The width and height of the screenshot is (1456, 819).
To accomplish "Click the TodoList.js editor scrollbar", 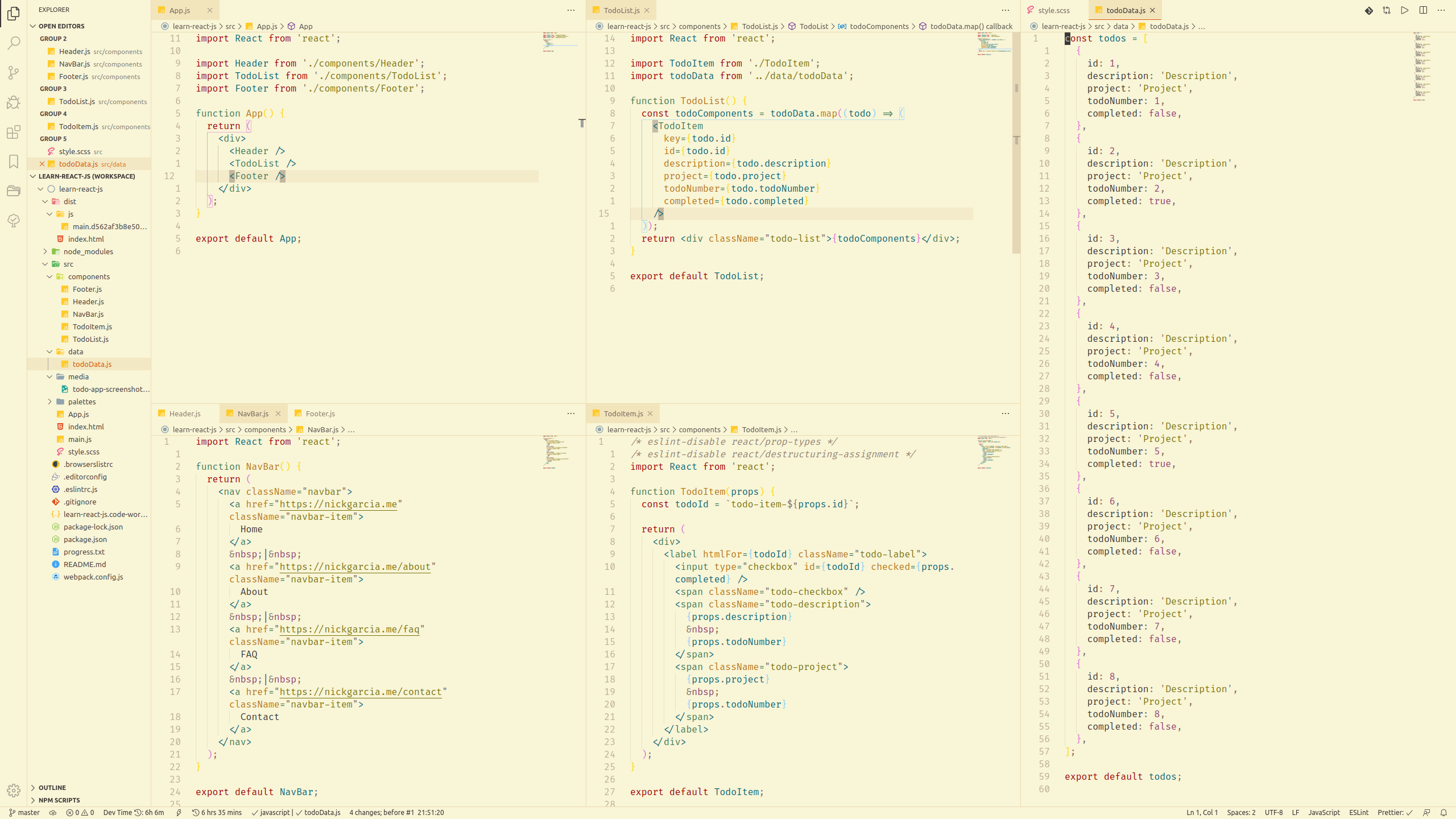I will 1016,142.
